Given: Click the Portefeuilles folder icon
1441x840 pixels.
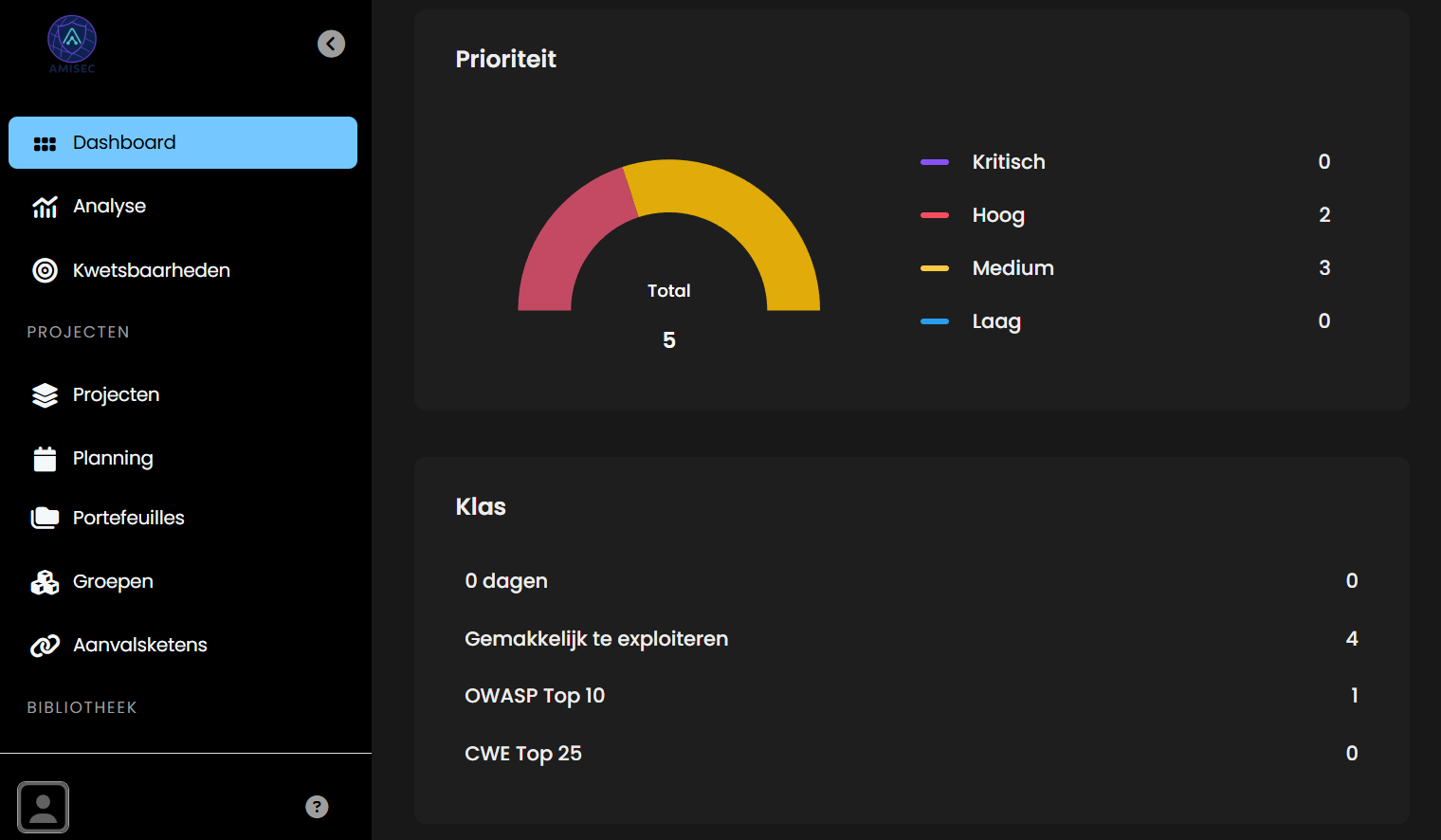Looking at the screenshot, I should 45,518.
